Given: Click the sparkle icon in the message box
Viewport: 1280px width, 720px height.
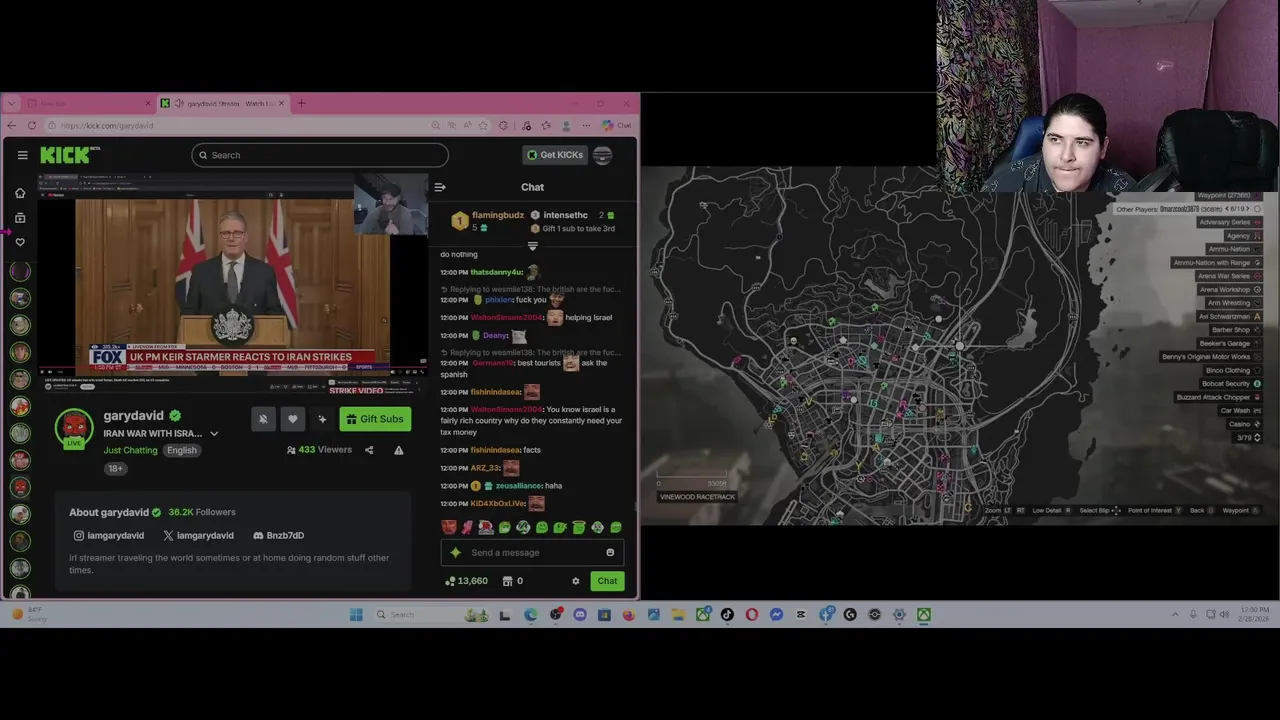Looking at the screenshot, I should [456, 552].
